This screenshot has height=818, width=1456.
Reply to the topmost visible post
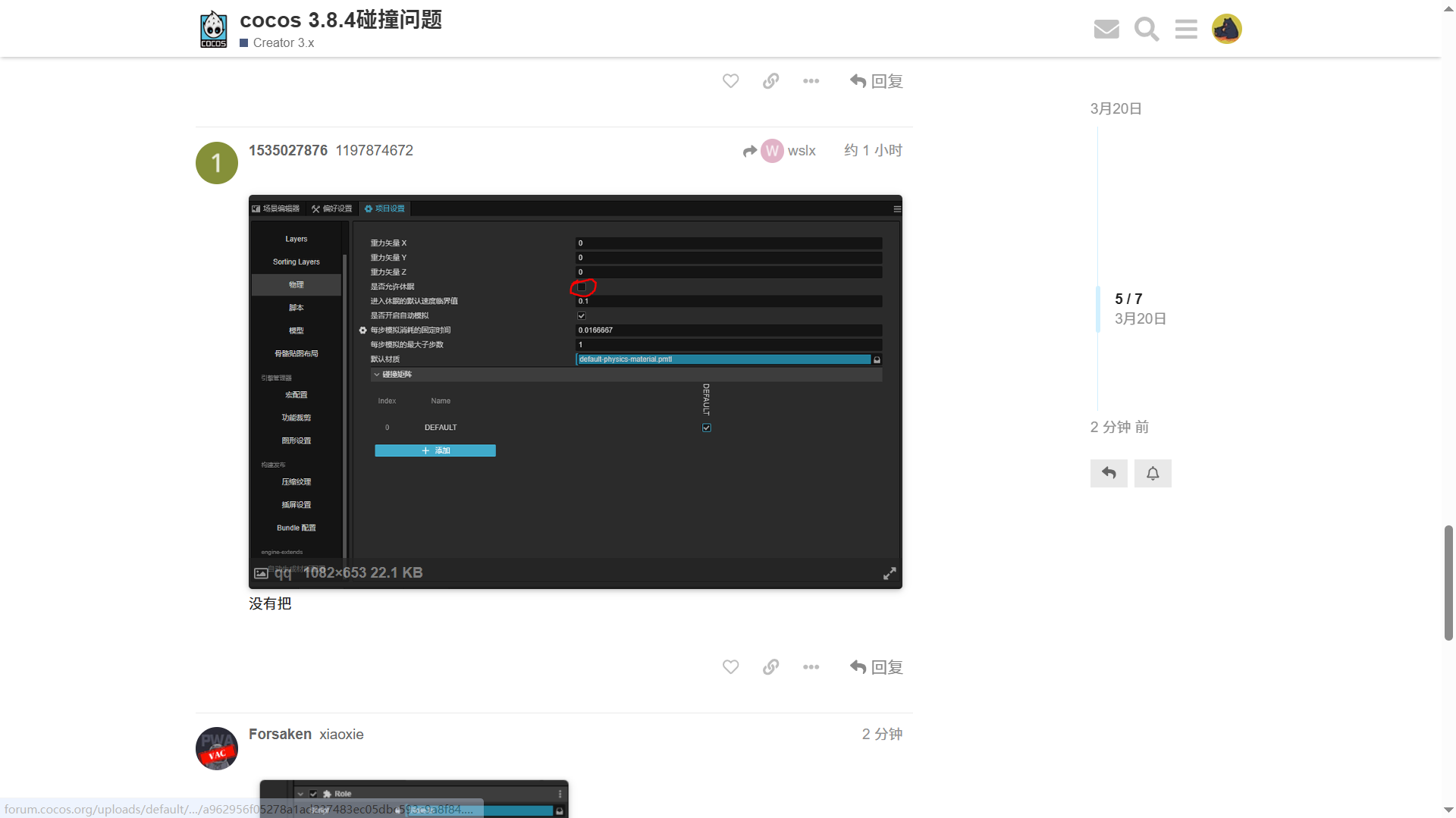(876, 81)
